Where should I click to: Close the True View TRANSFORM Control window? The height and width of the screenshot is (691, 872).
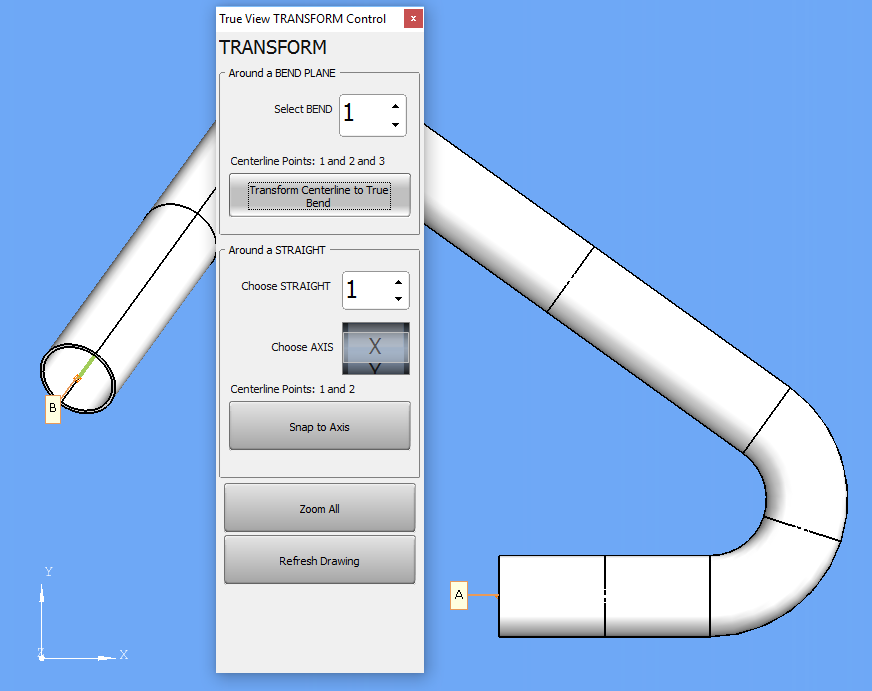[413, 19]
